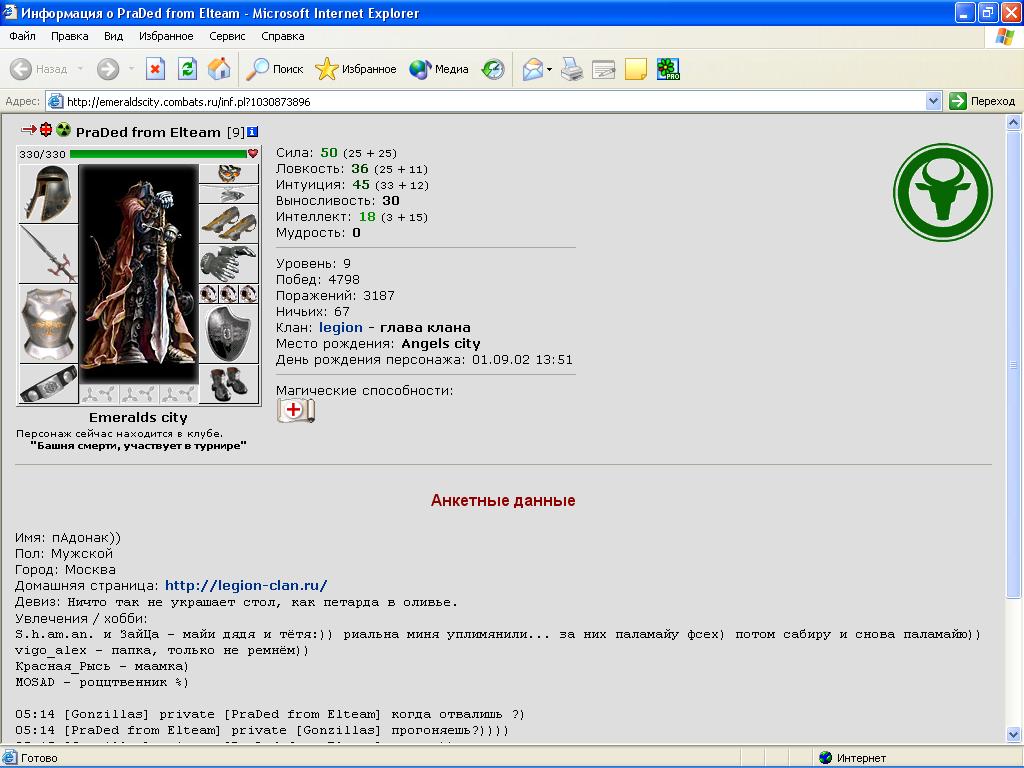The image size is (1024, 768).
Task: Click the character portrait image
Action: click(x=138, y=274)
